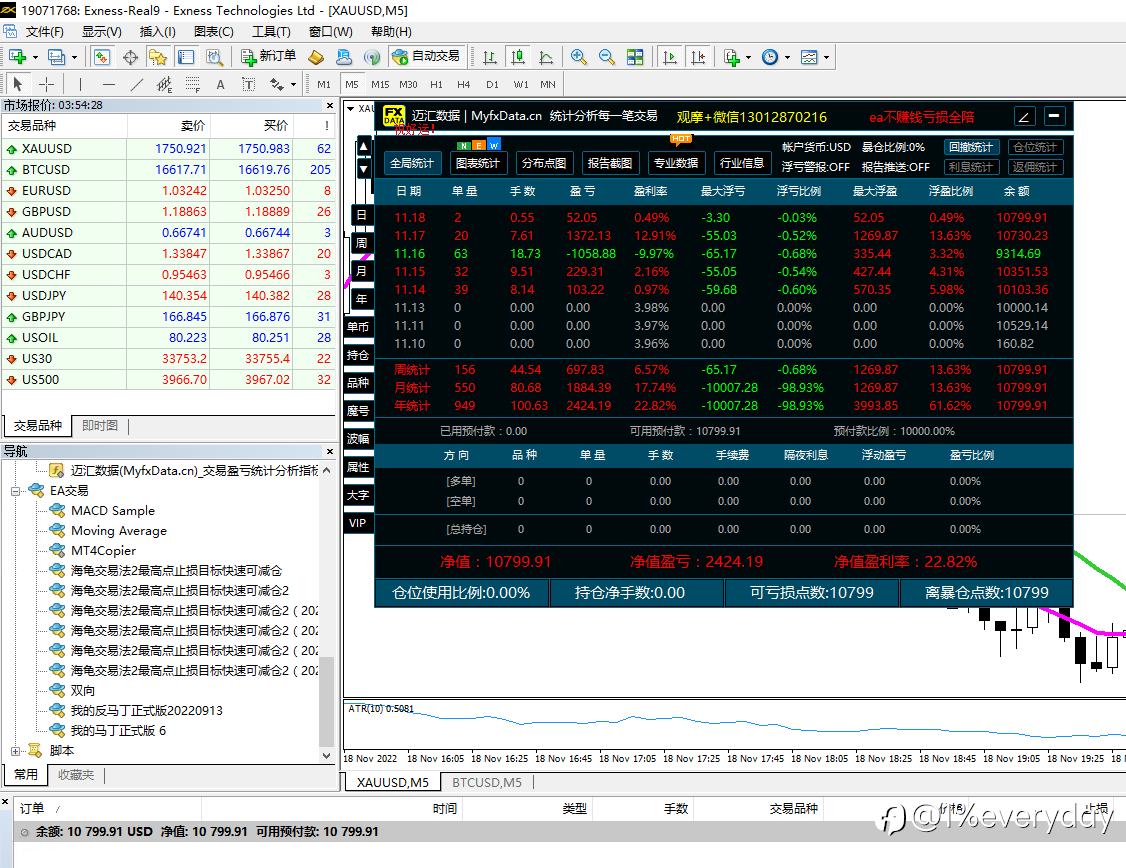
Task: Switch timeframe to M1
Action: tap(324, 84)
